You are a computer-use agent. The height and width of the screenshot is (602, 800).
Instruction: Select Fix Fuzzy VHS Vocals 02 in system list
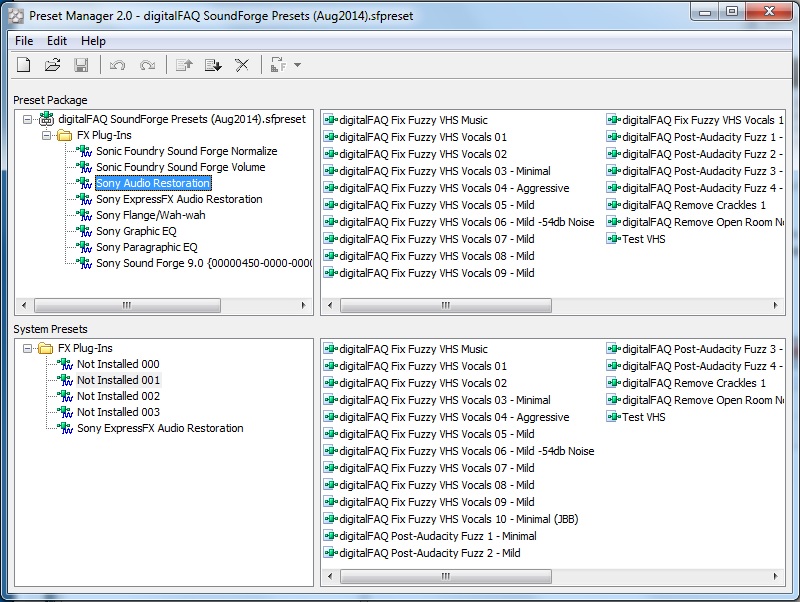423,383
